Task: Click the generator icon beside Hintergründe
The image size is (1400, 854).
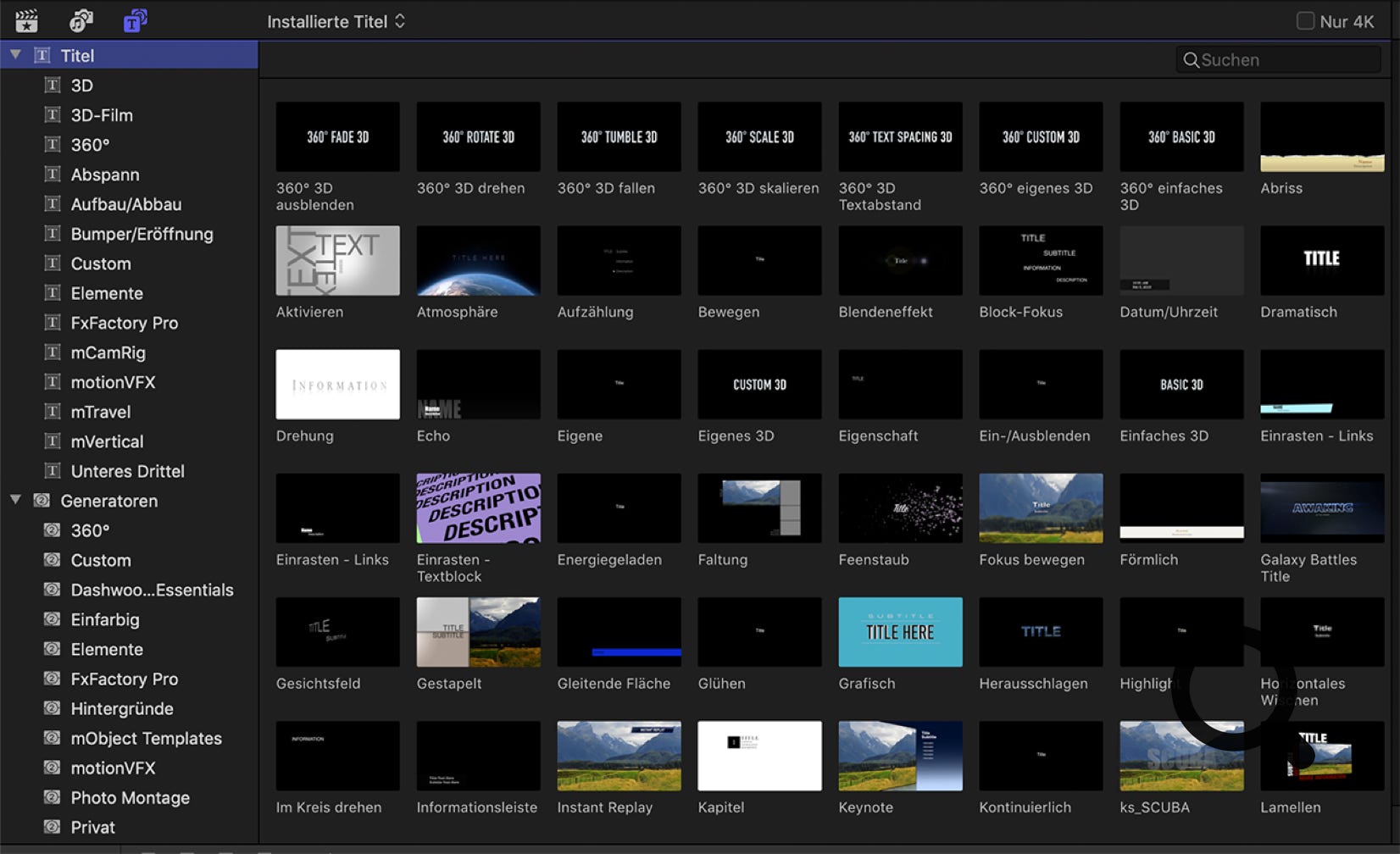Action: (x=53, y=708)
